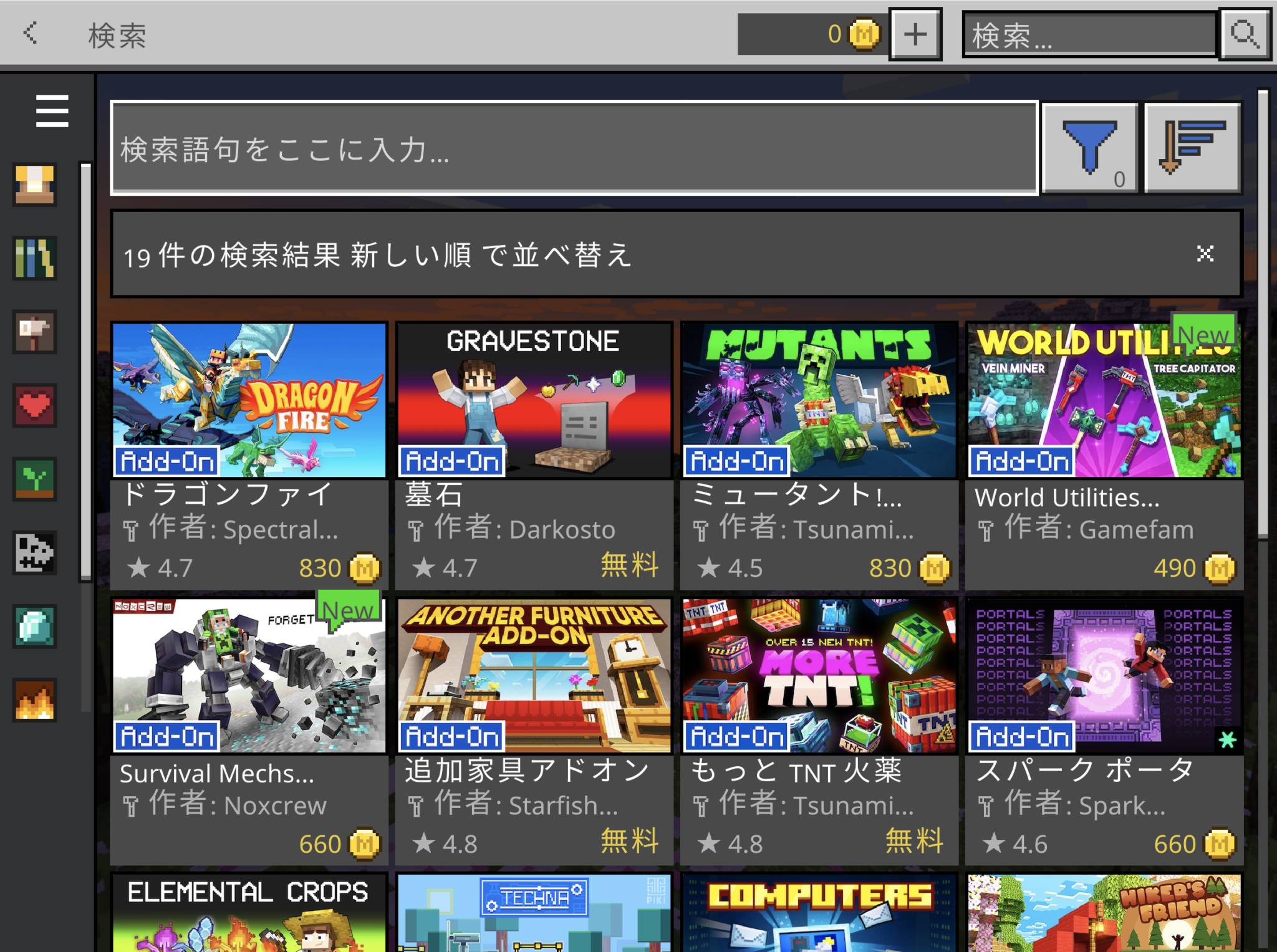Screen dimensions: 1277x952
Task: Open the blue filter funnel panel
Action: (x=1090, y=148)
